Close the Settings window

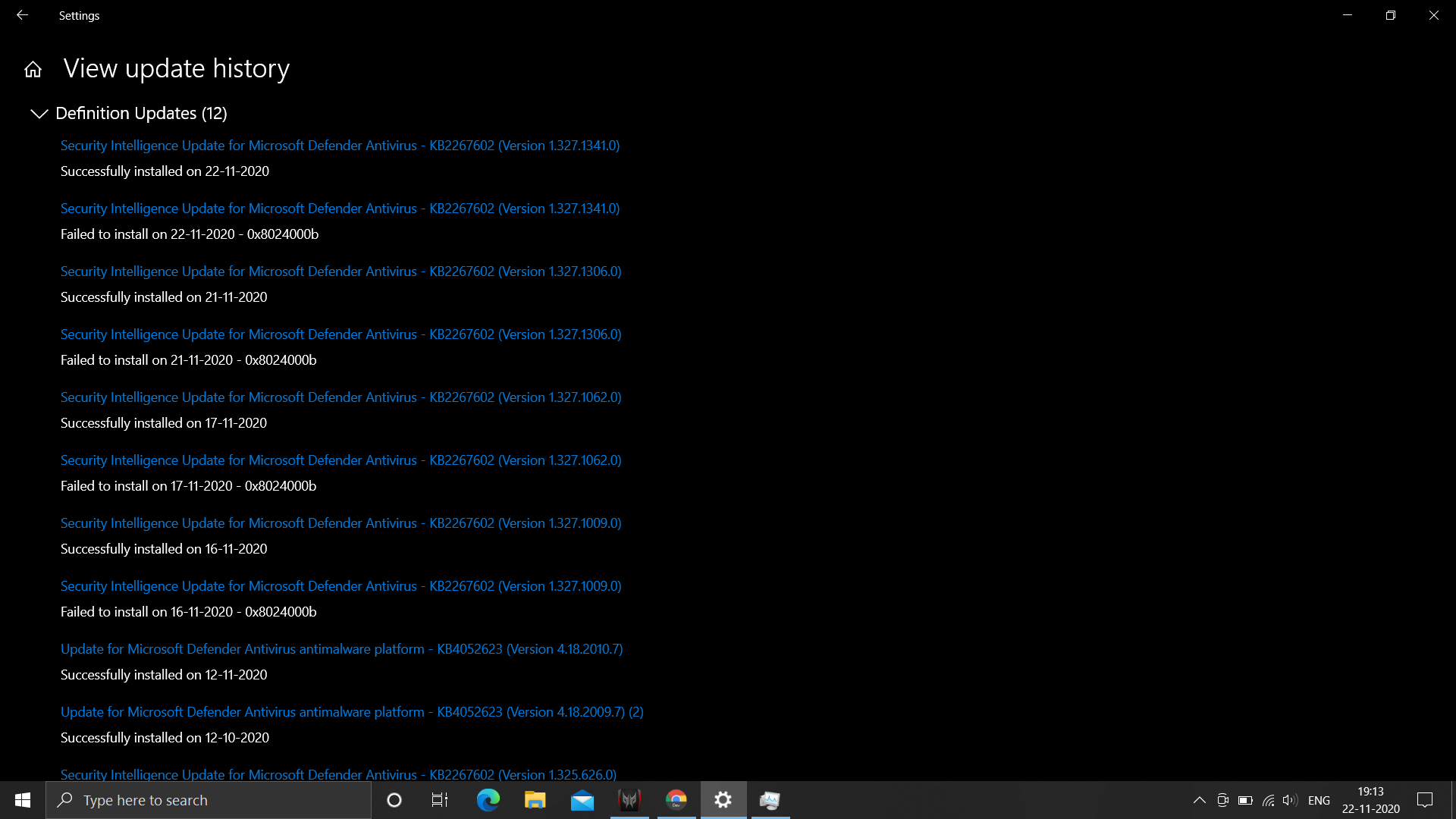pyautogui.click(x=1434, y=15)
